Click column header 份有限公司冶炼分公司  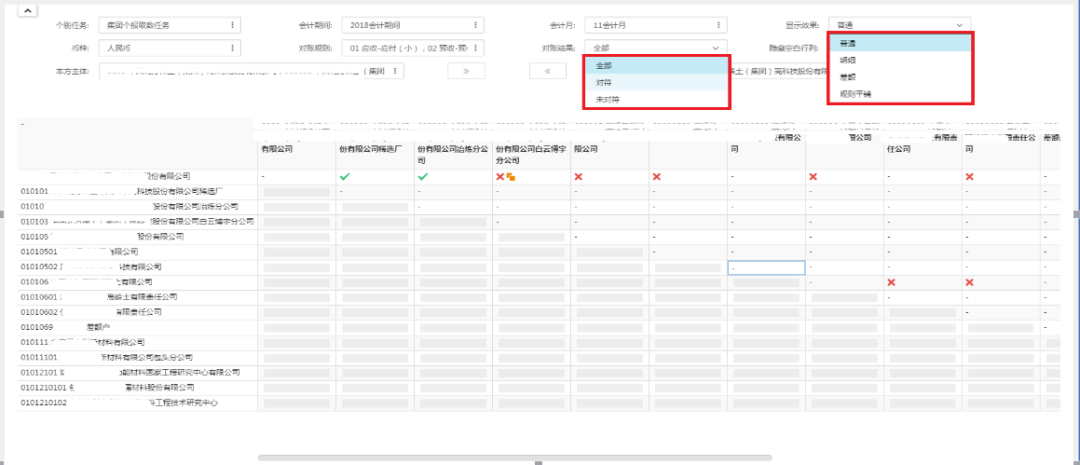pos(453,154)
